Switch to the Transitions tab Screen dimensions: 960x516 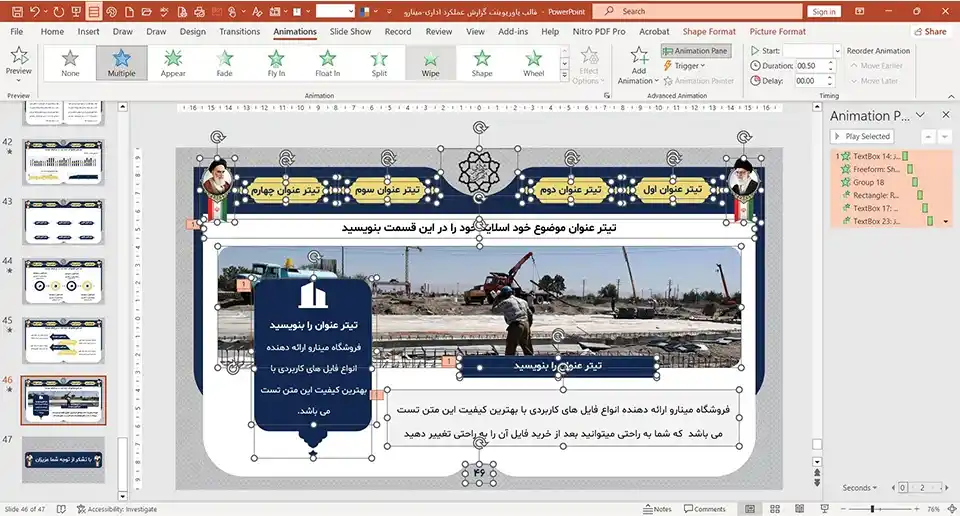[239, 31]
